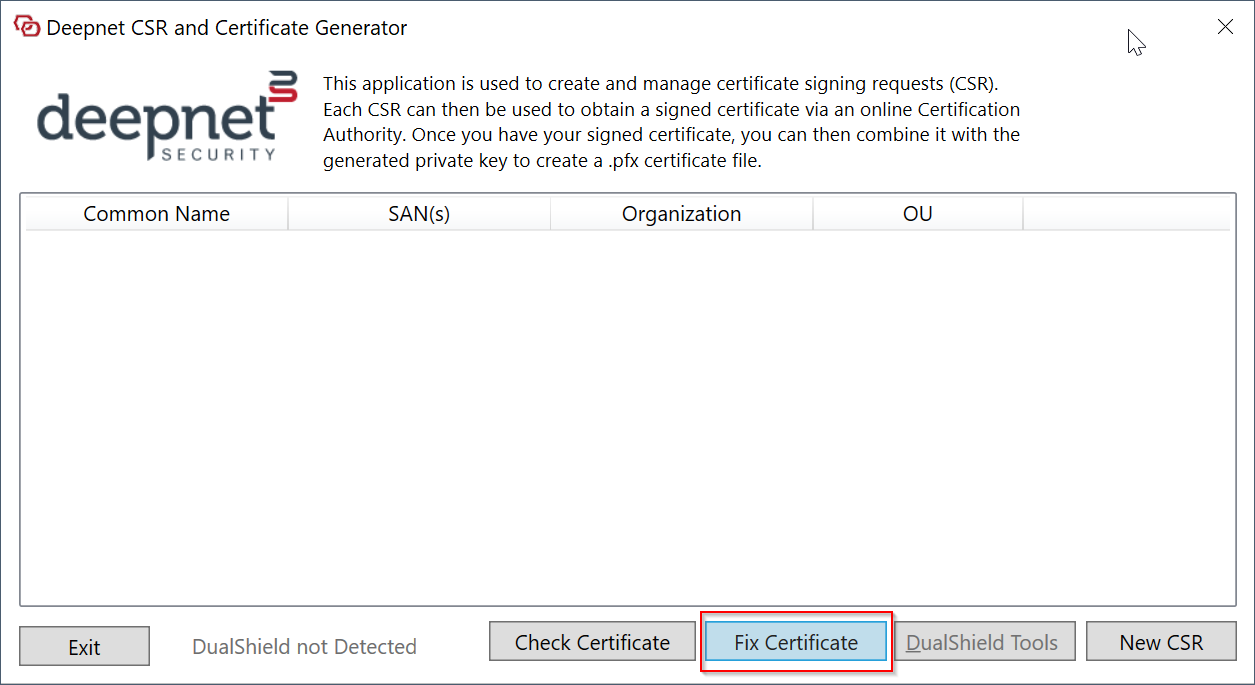Click the highlighted Fix Certificate button

coord(796,642)
